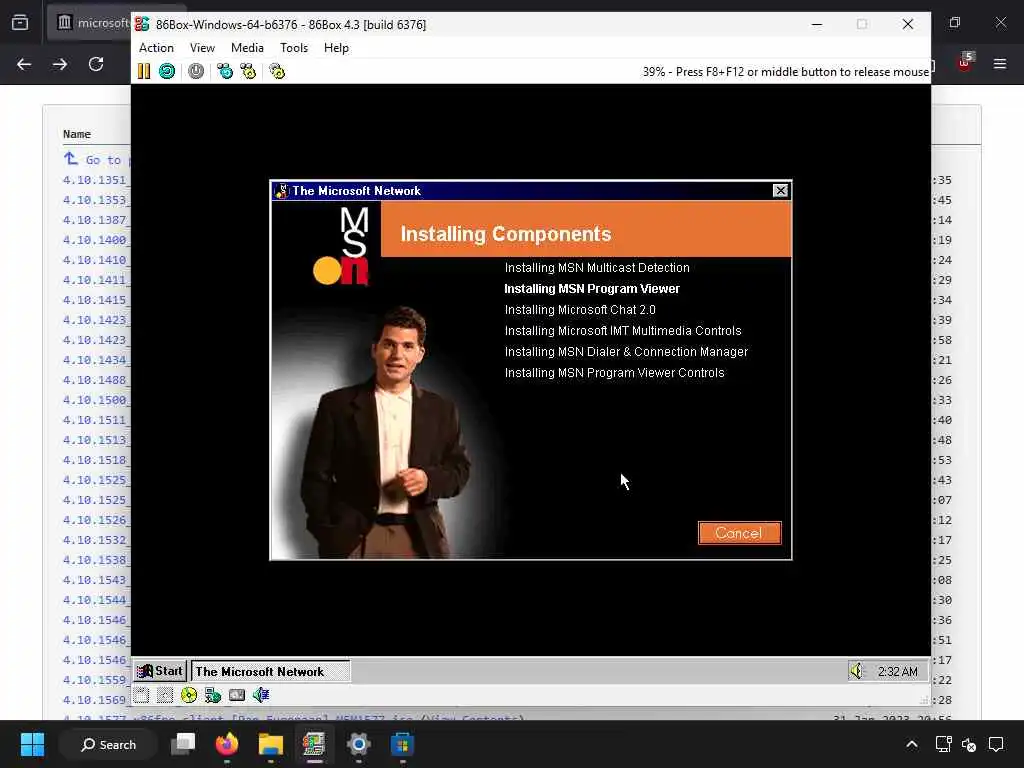Click 86Box window title icon
The image size is (1024, 768).
(142, 24)
